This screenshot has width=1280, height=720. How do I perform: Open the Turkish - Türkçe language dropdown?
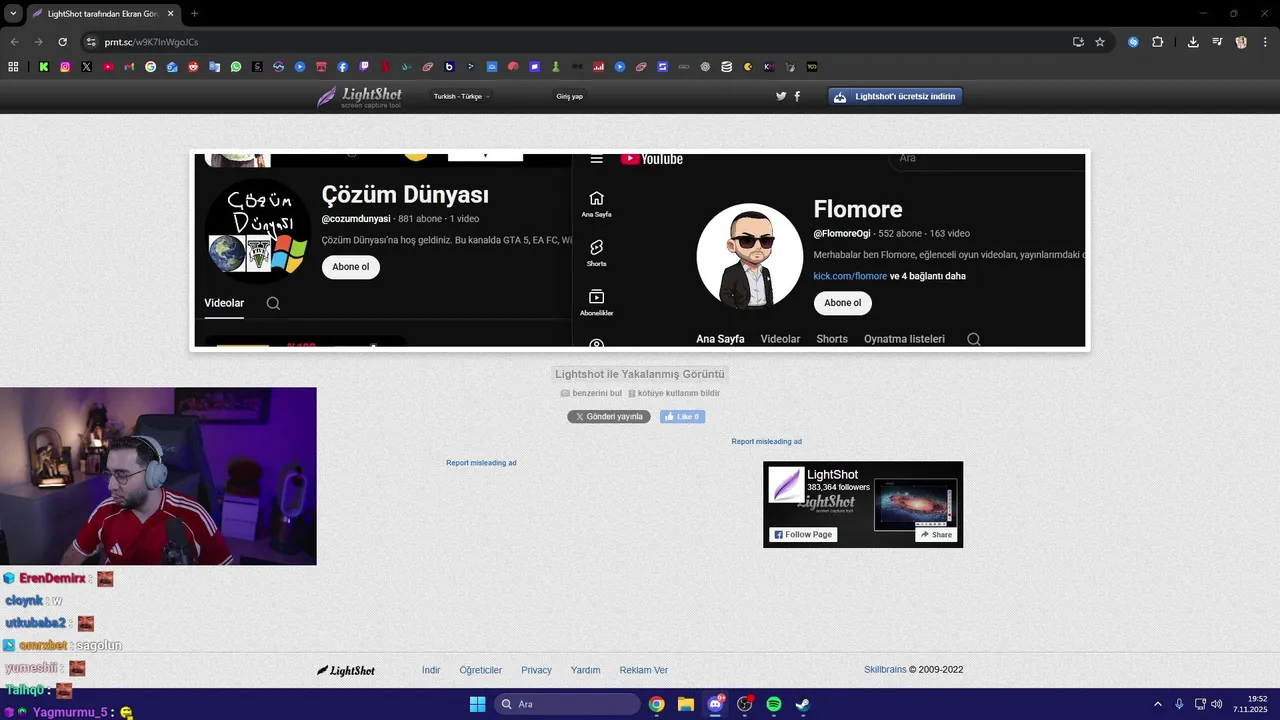pyautogui.click(x=461, y=96)
